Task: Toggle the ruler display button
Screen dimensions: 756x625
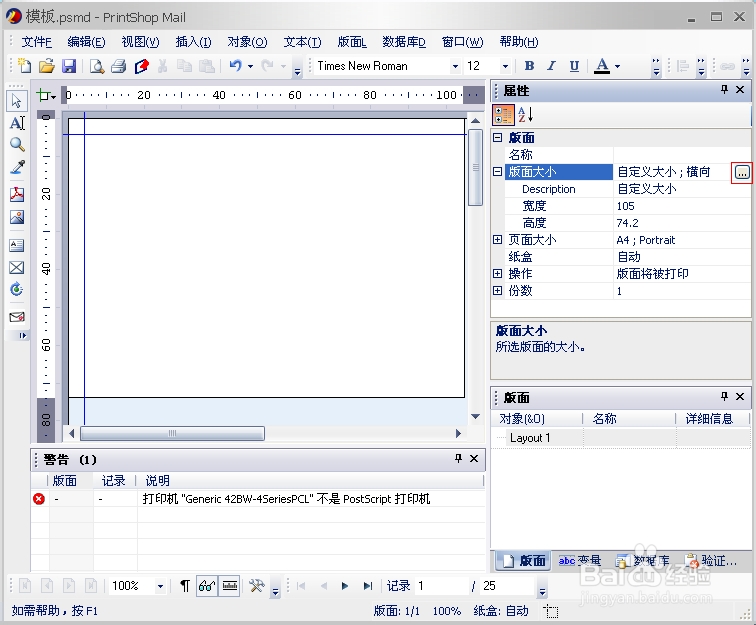Action: pos(230,586)
